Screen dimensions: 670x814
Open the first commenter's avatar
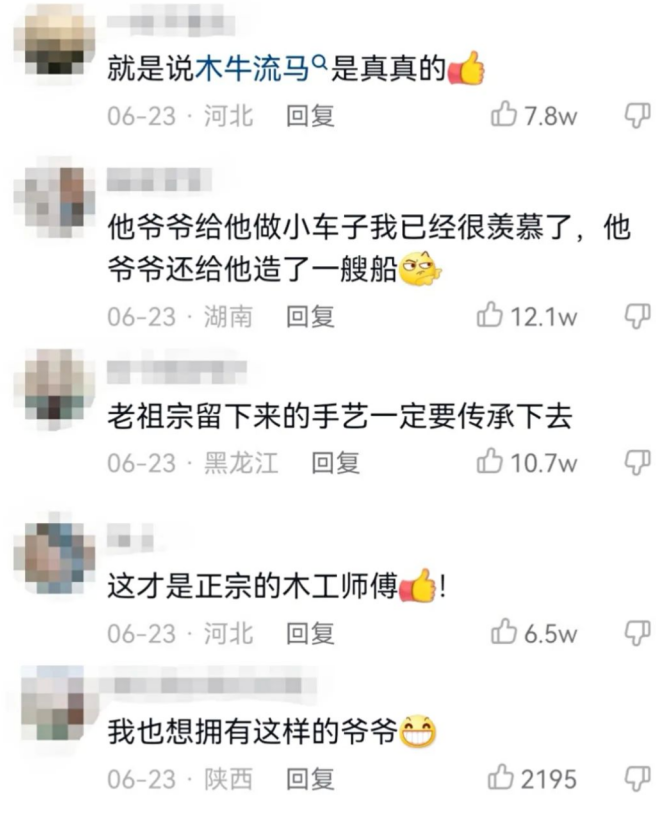(54, 44)
